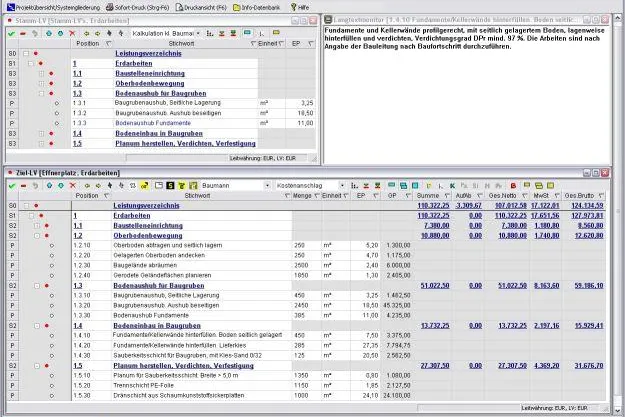Viewport: 625px width, 417px height.
Task: Click red X delete icon in Stamm-LV toolbar
Action: pos(72,33)
